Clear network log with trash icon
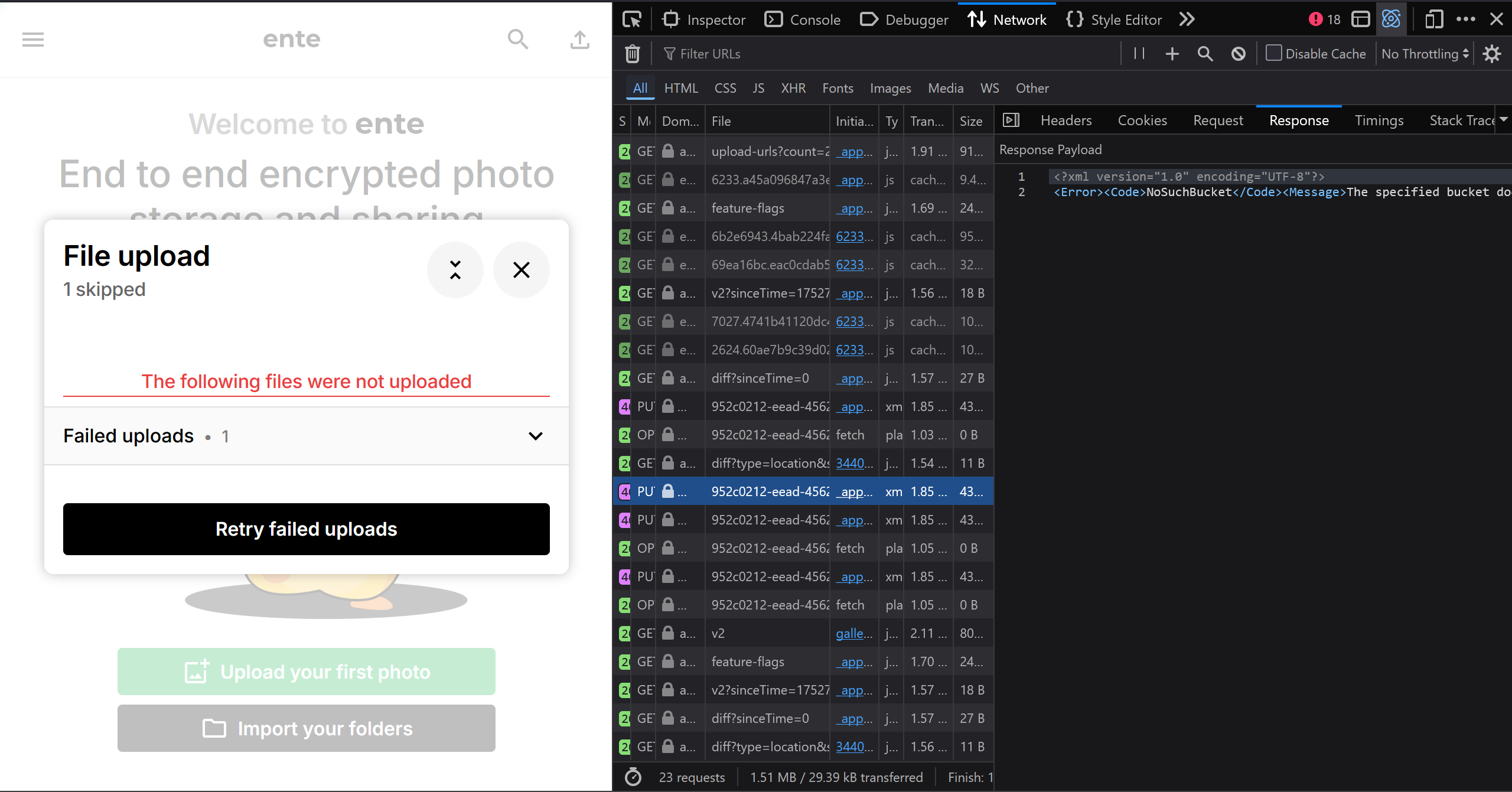 633,54
